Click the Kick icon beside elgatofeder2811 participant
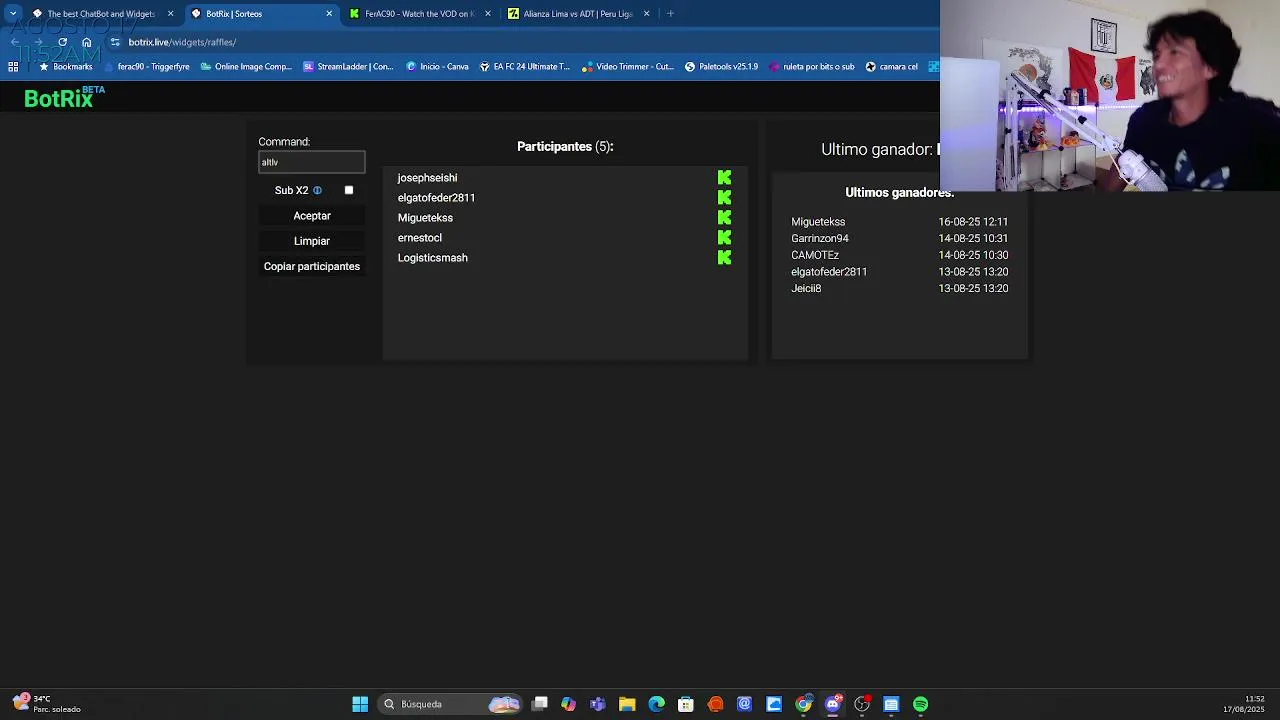 pos(724,198)
